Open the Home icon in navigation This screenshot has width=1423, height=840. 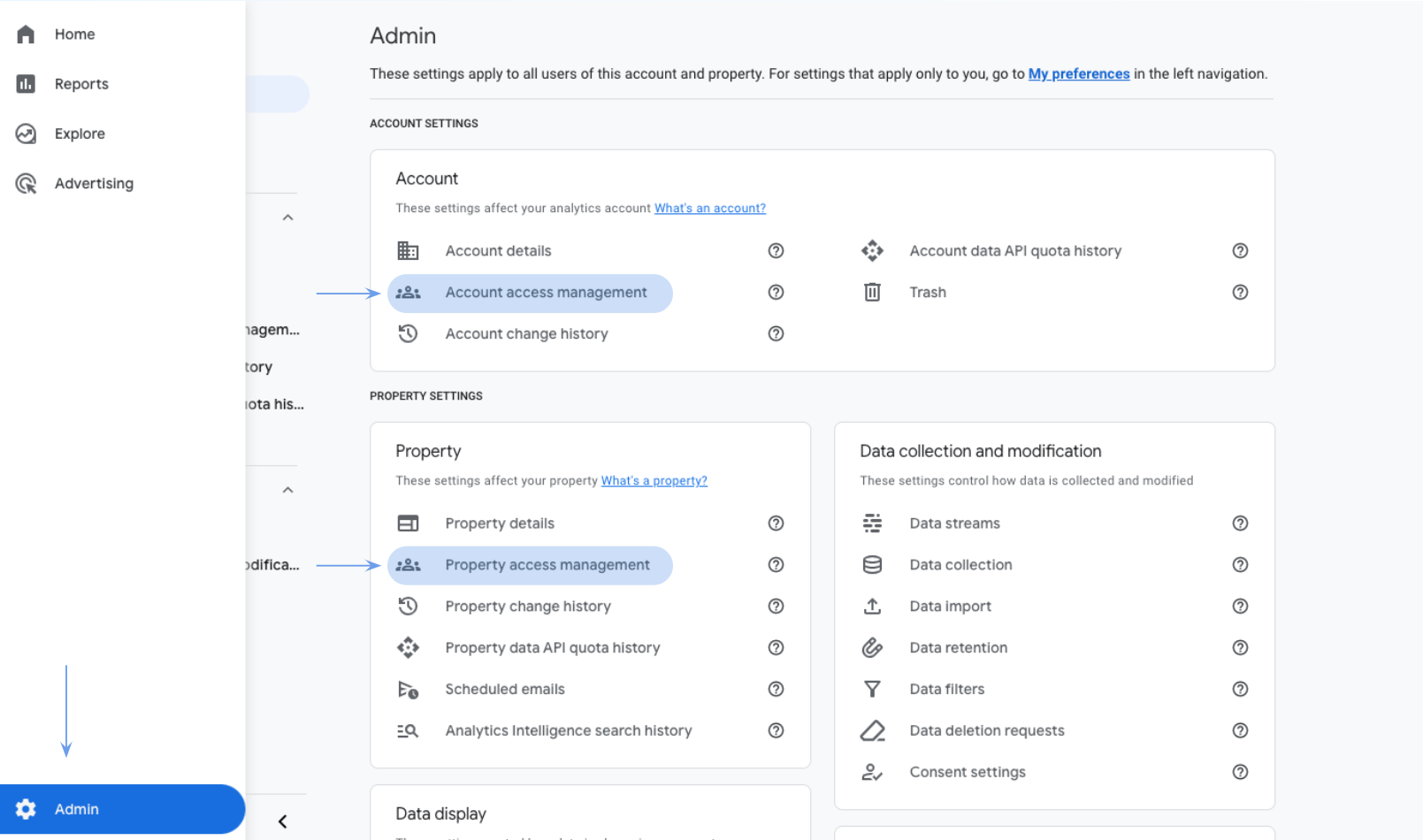point(26,34)
